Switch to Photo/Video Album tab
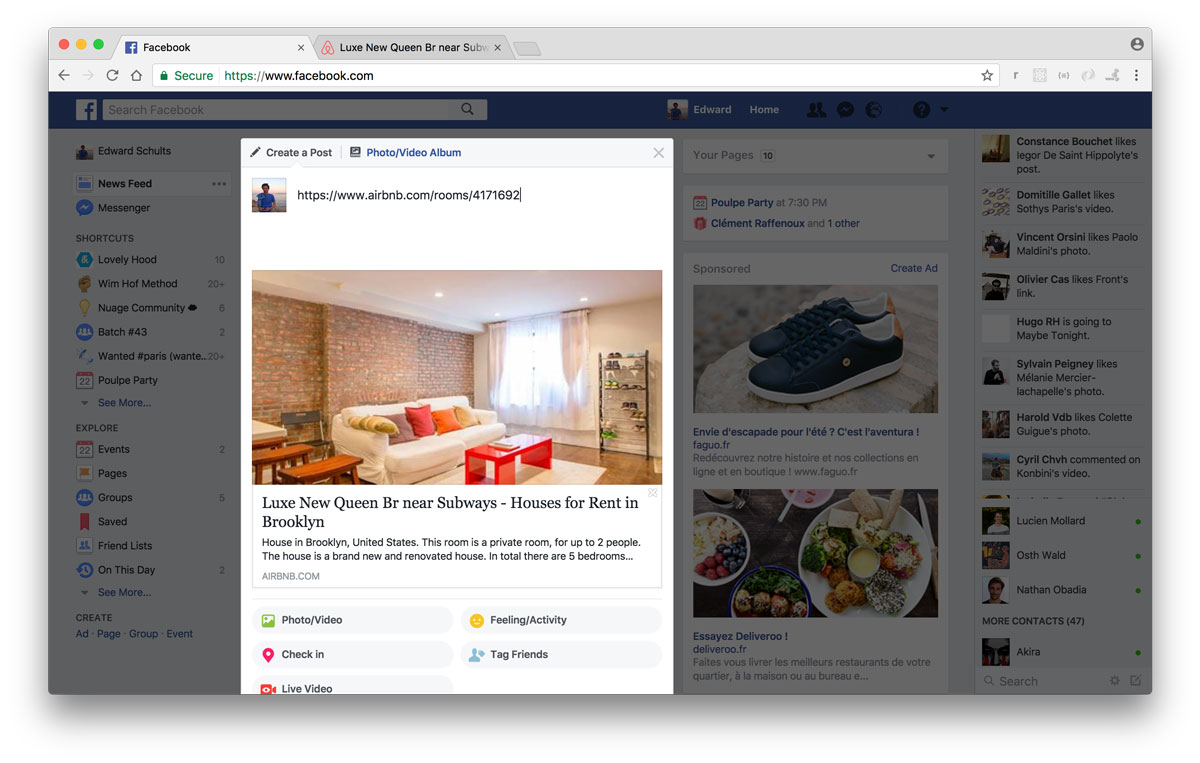This screenshot has width=1200, height=763. (x=405, y=153)
